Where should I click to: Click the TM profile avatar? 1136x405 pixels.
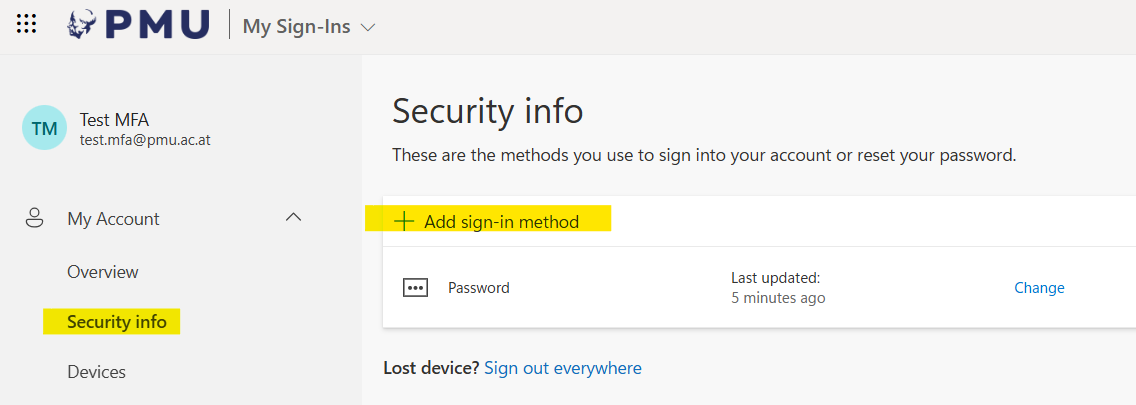(x=44, y=129)
